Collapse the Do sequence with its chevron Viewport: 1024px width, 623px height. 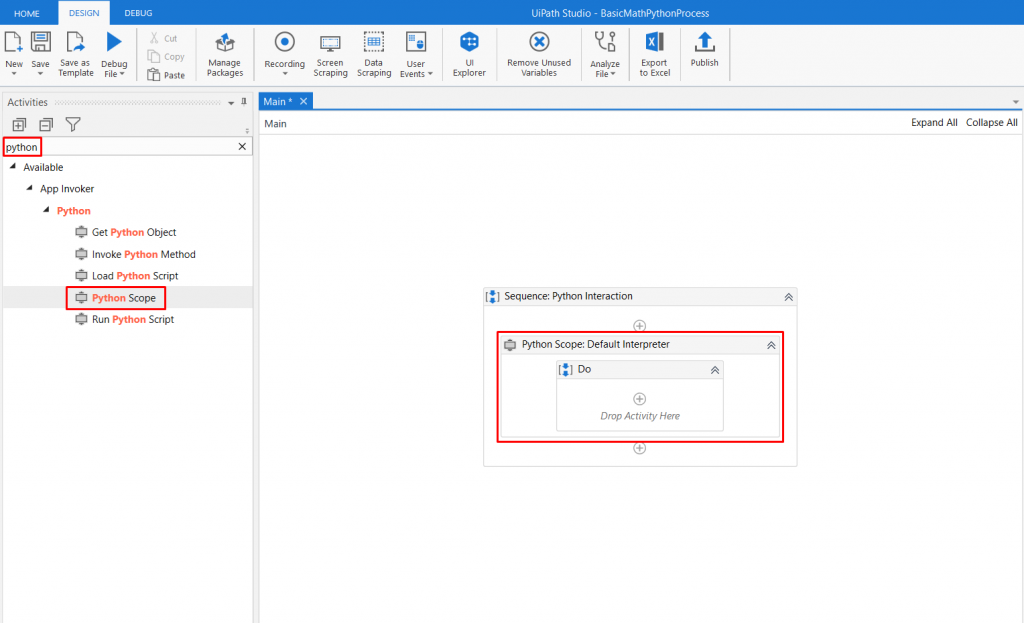pos(714,369)
